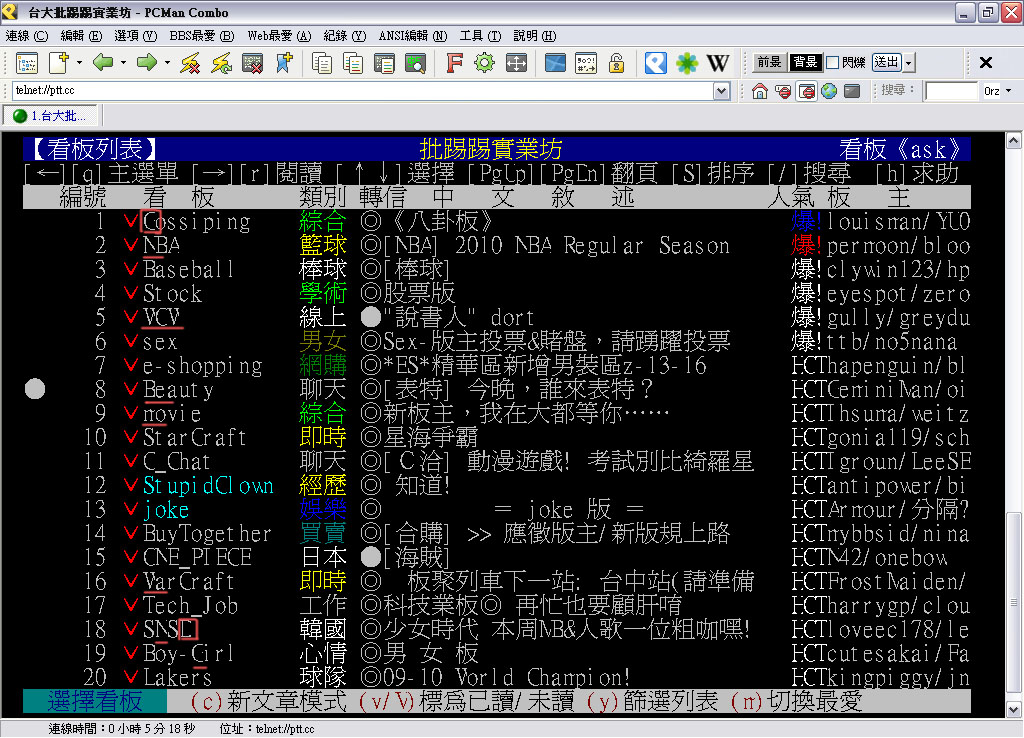Open back arrow history dropdown
Screen dimensions: 1024x738
click(x=123, y=63)
